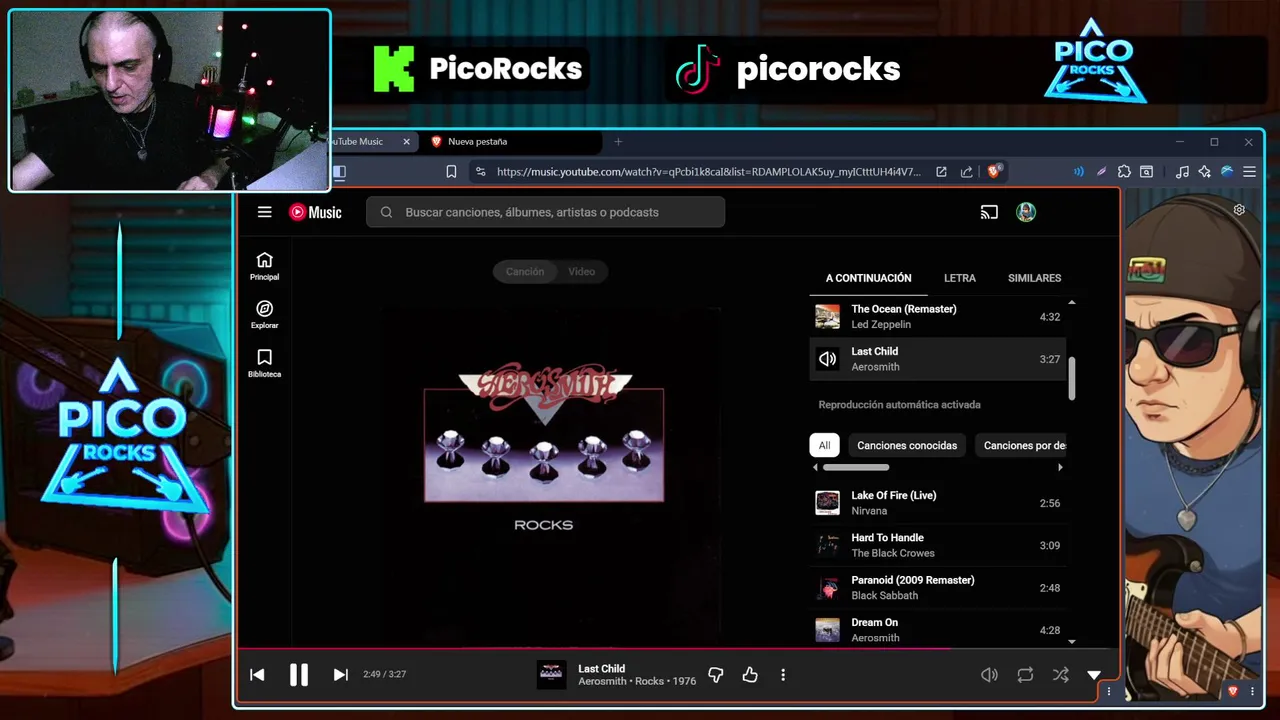Toggle repeat mode

[1025, 675]
